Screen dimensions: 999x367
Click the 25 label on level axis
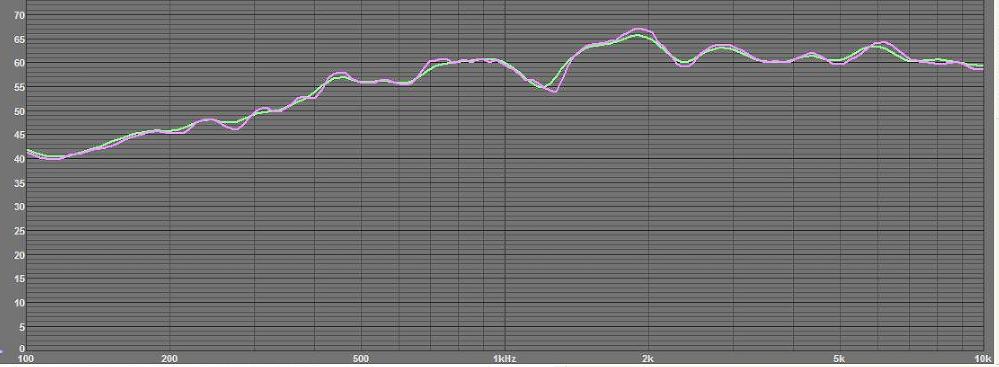(19, 231)
